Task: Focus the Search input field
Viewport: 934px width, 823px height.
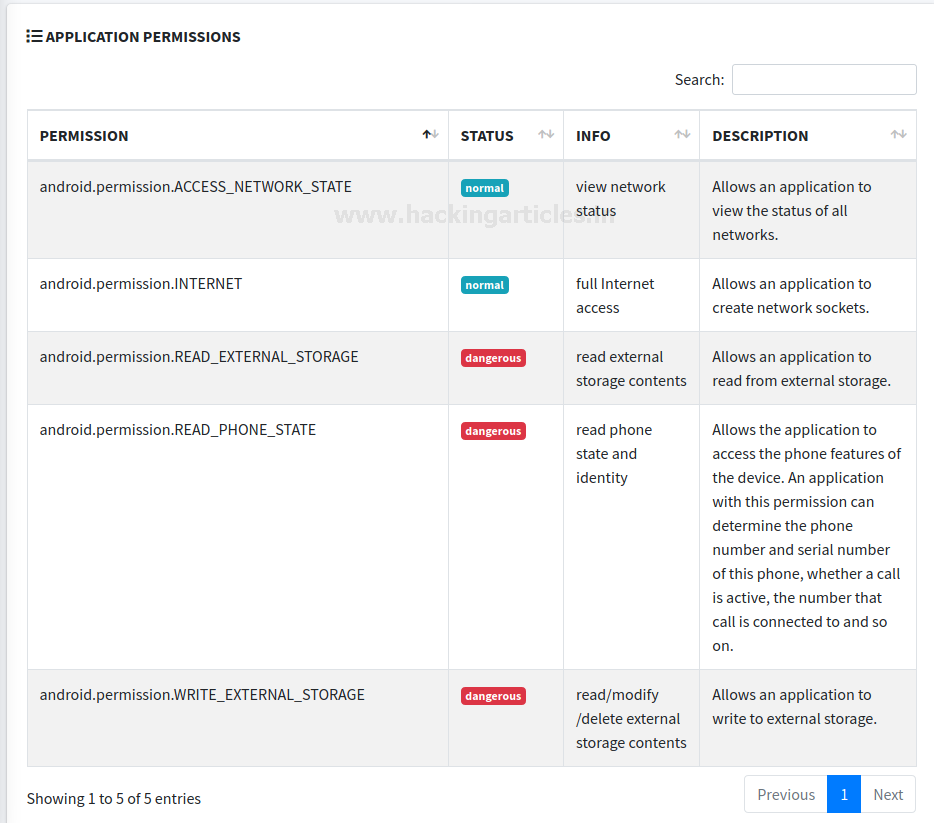Action: pos(824,80)
